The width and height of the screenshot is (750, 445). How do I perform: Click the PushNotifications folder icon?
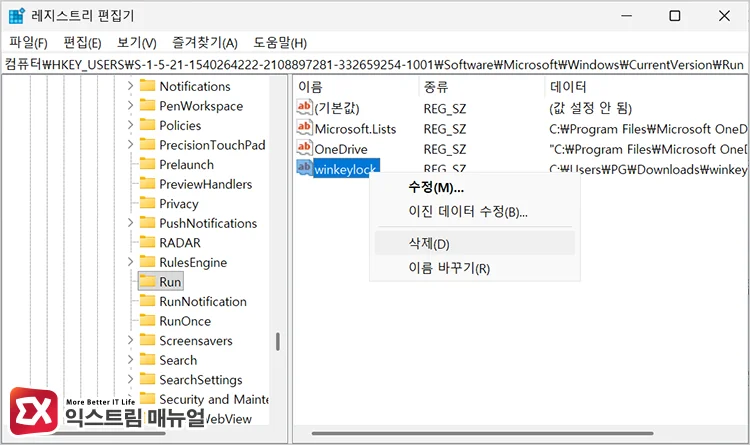(147, 223)
